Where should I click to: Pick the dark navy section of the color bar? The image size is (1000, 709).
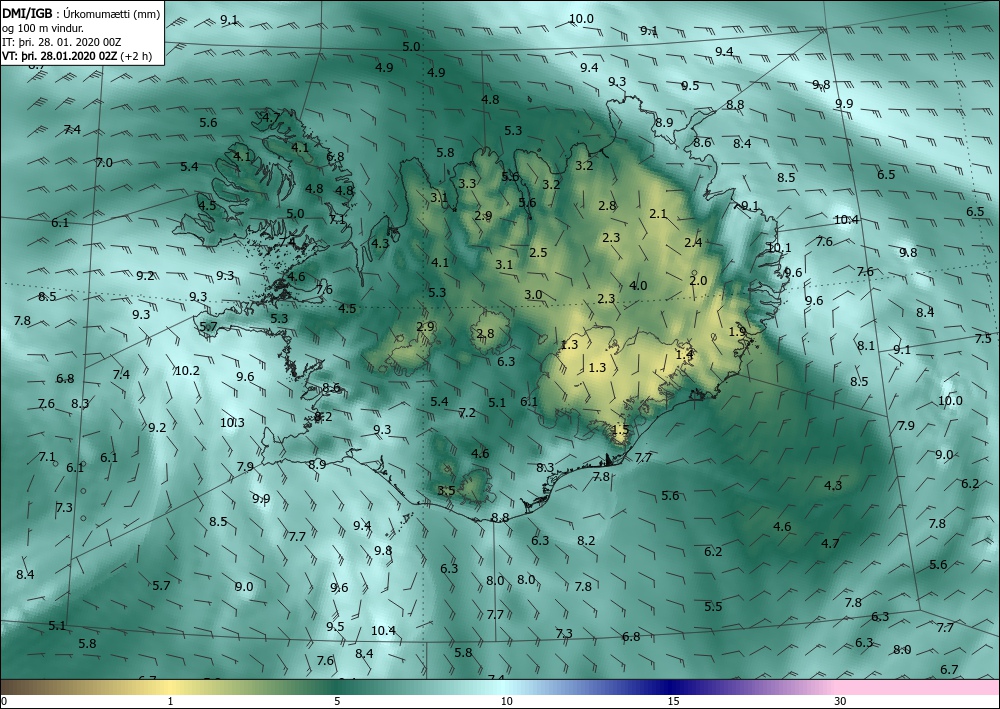coord(670,687)
